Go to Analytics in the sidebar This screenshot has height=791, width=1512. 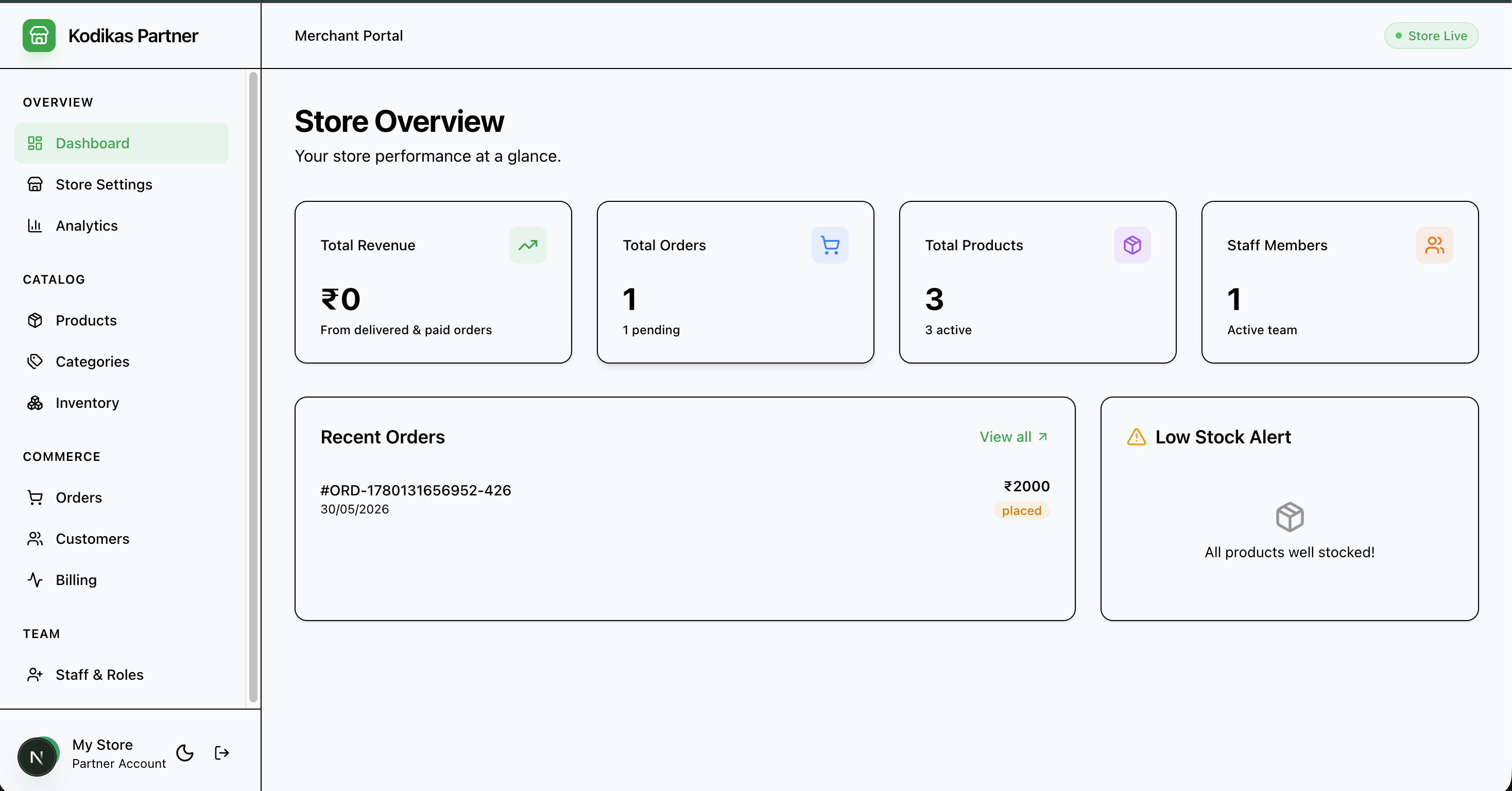tap(122, 226)
